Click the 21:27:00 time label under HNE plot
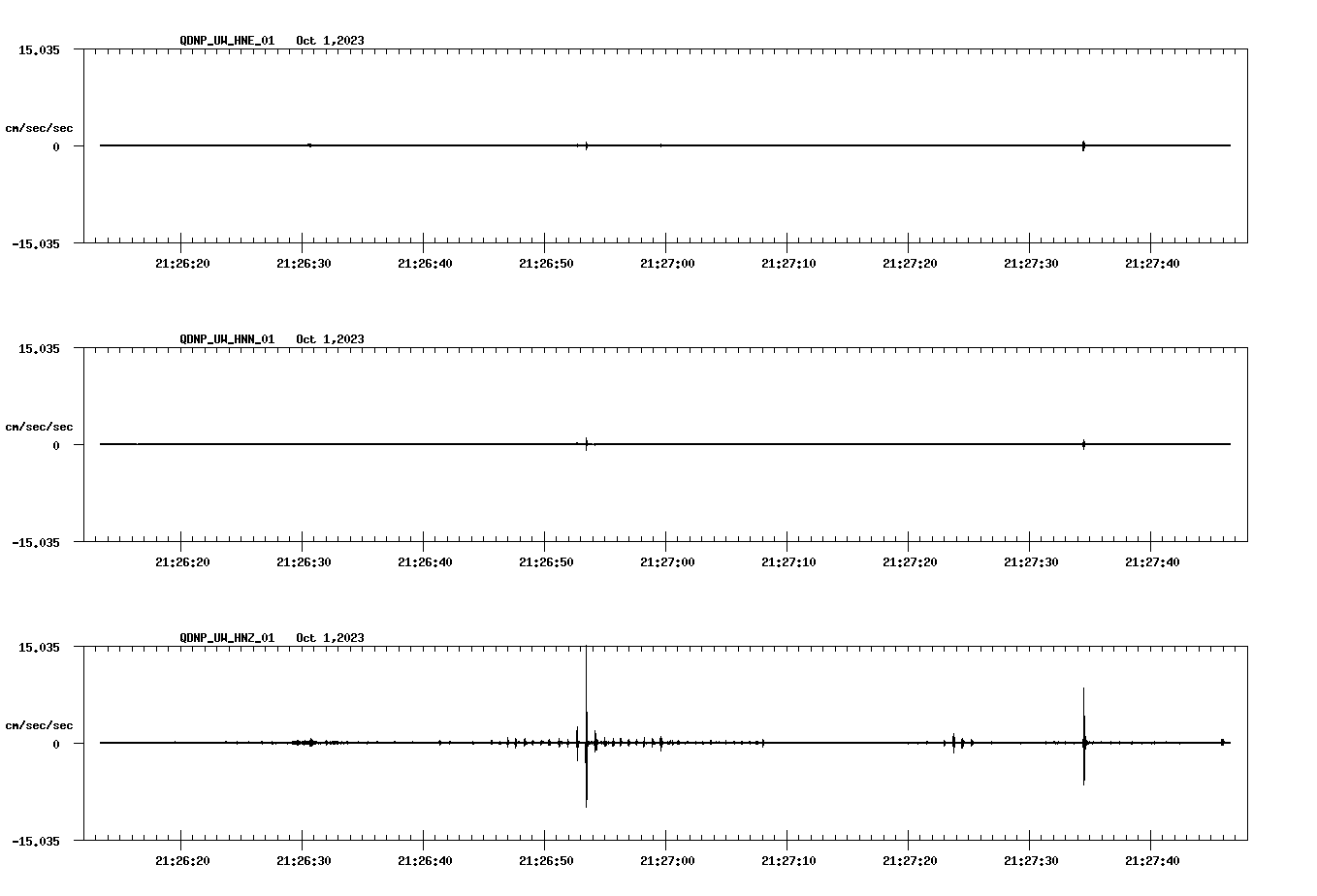The image size is (1317, 896). [x=667, y=264]
